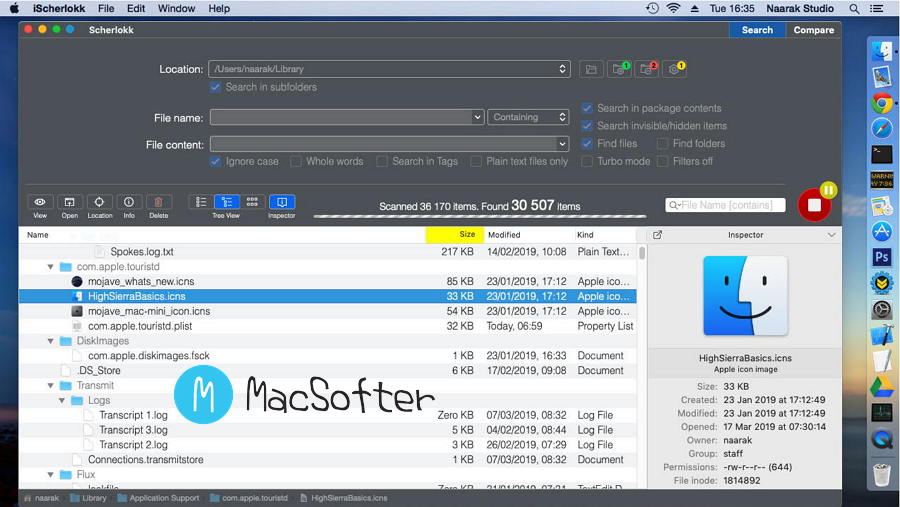Open the Trash in the dock
Image resolution: width=900 pixels, height=507 pixels.
(x=882, y=474)
